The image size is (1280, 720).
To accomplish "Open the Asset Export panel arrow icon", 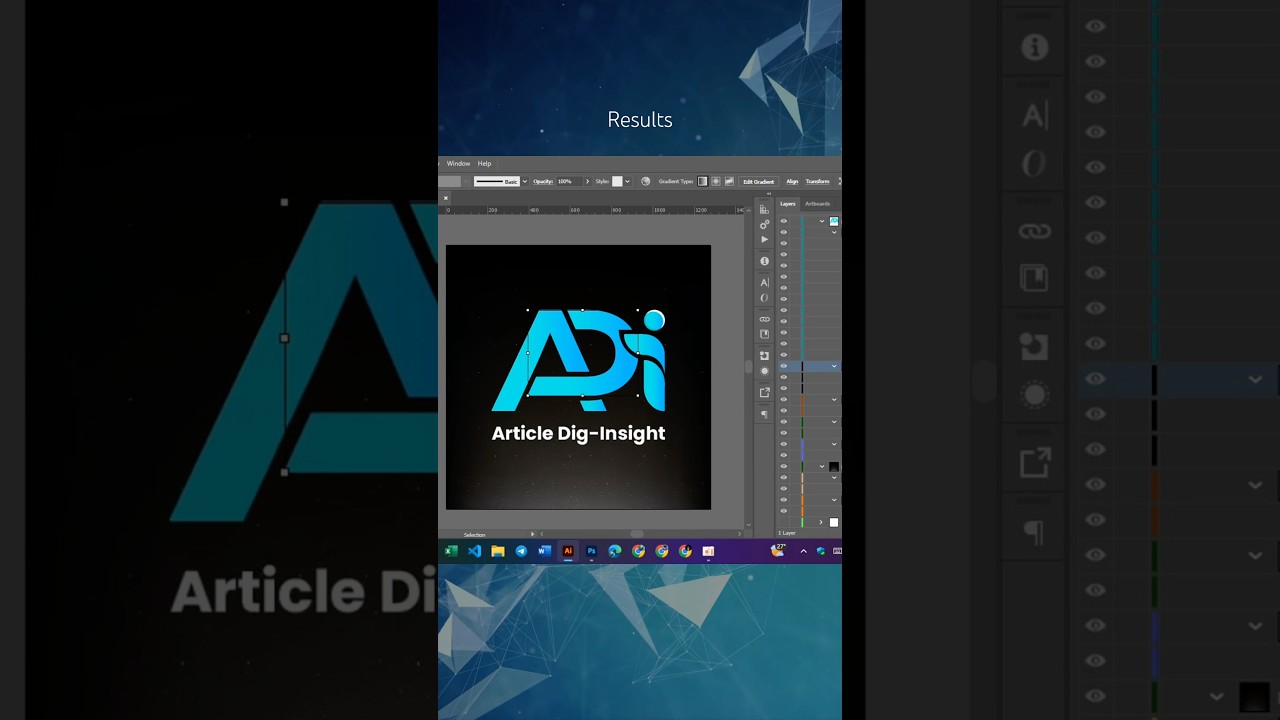I will (764, 392).
